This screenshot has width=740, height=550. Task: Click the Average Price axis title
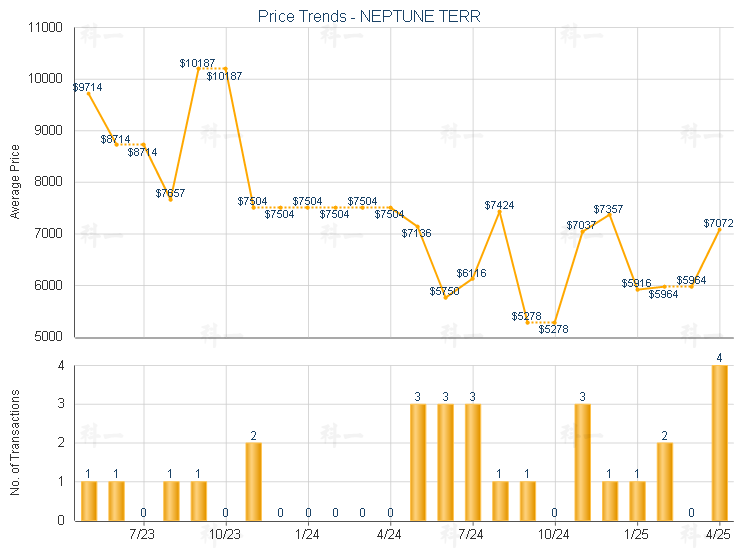click(15, 182)
